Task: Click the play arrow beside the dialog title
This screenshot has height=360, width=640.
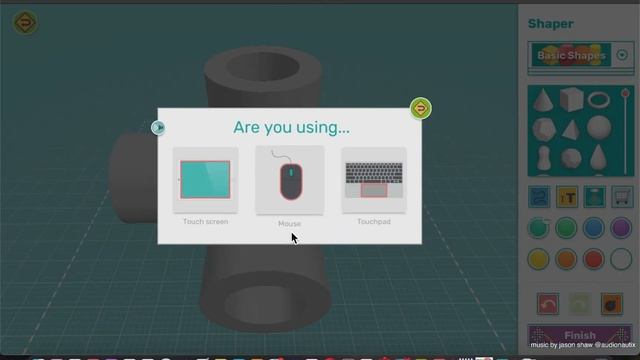Action: [x=158, y=128]
